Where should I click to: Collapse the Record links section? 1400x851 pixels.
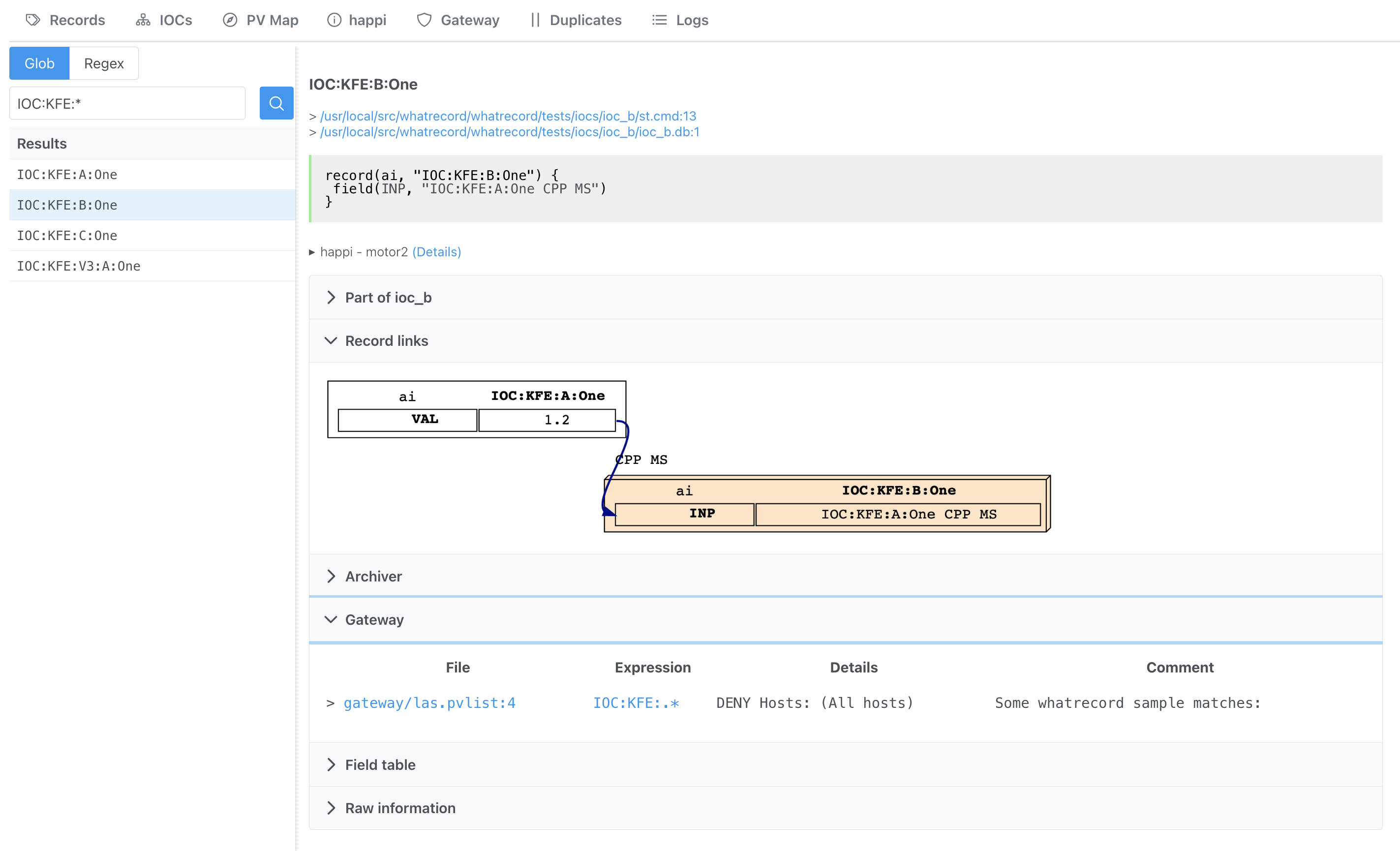[x=332, y=340]
